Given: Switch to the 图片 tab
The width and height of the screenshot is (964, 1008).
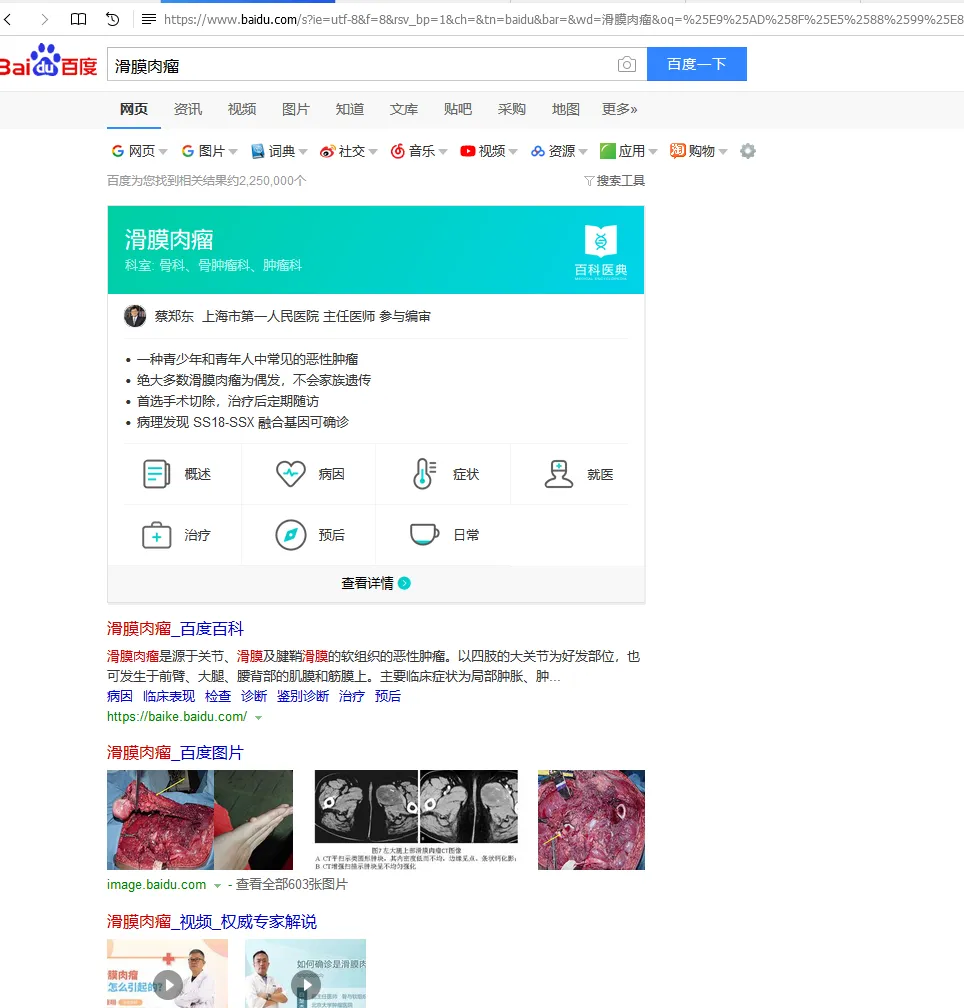Looking at the screenshot, I should point(296,109).
